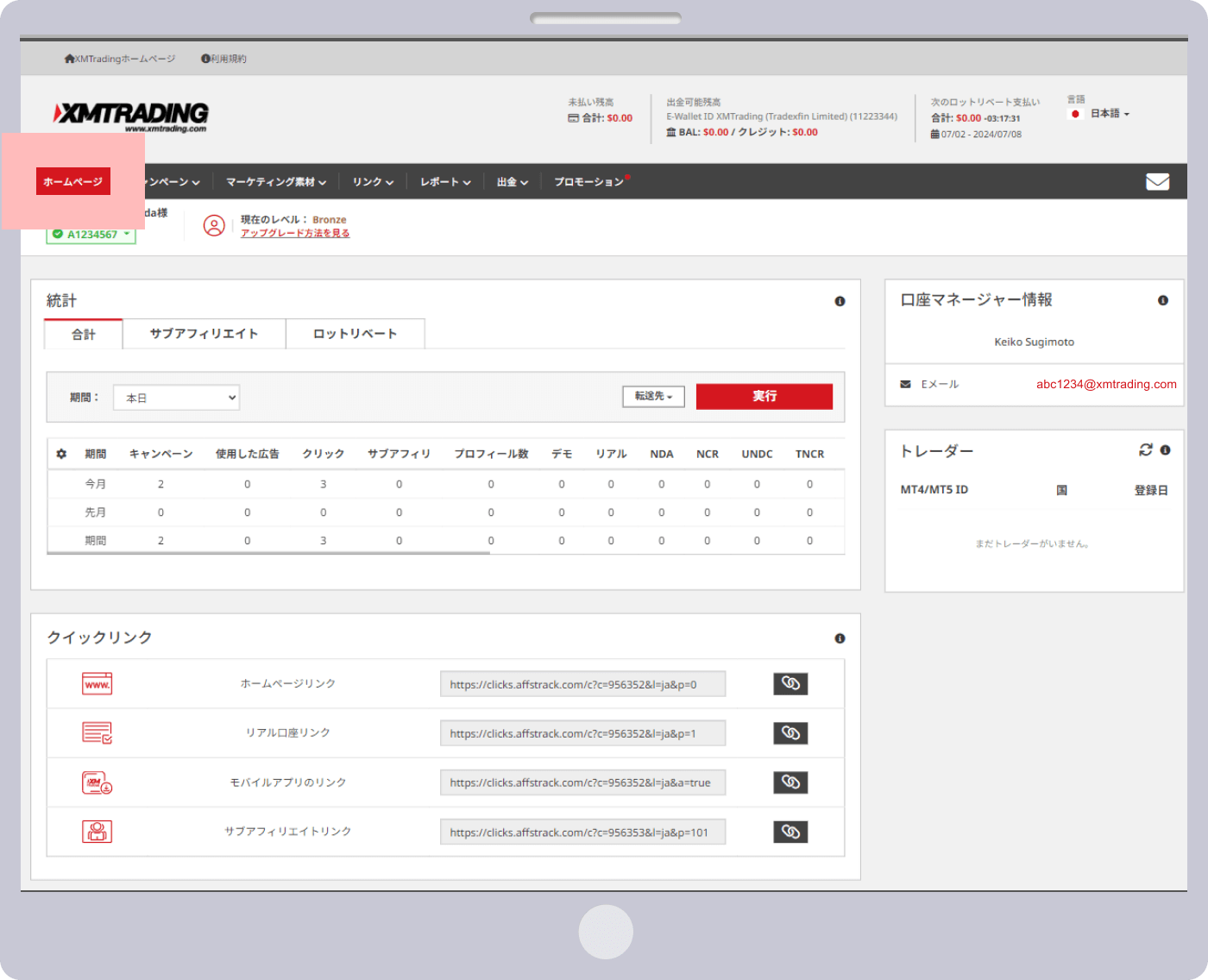Click the www icon for ホームページリンク
Viewport: 1208px width, 980px height.
pyautogui.click(x=98, y=683)
